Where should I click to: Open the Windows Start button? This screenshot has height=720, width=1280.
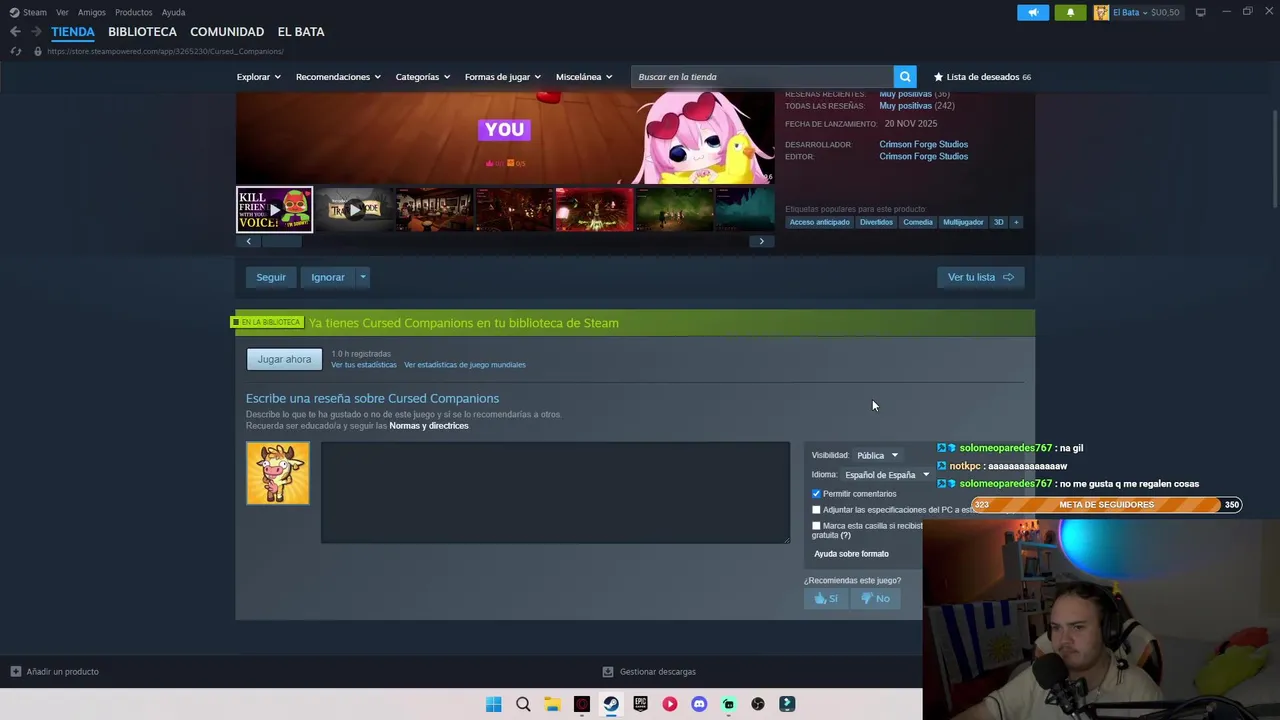coord(494,704)
